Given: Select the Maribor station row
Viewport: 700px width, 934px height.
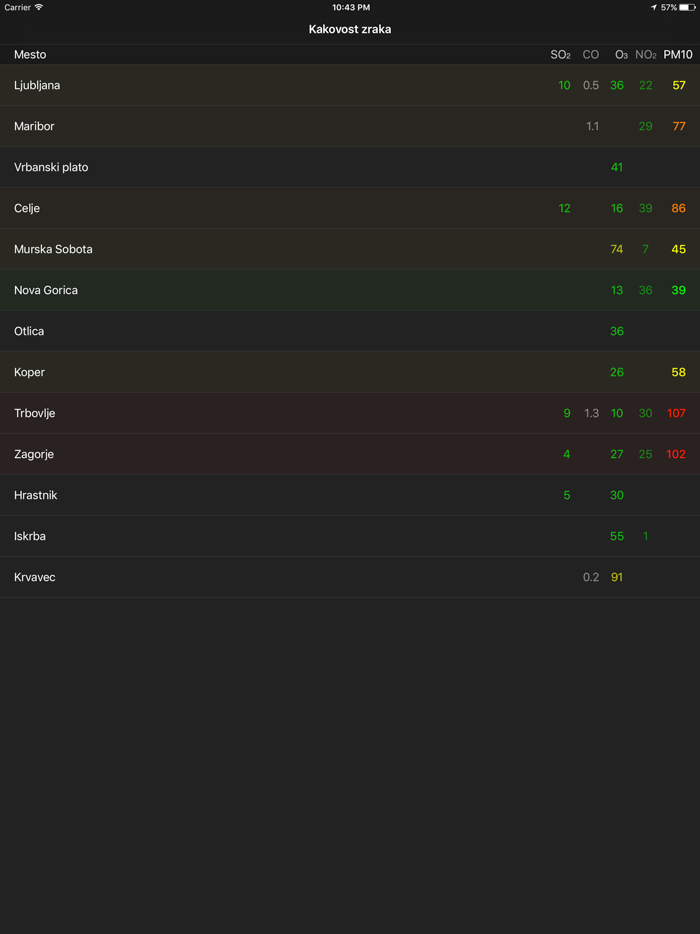Looking at the screenshot, I should pos(350,127).
